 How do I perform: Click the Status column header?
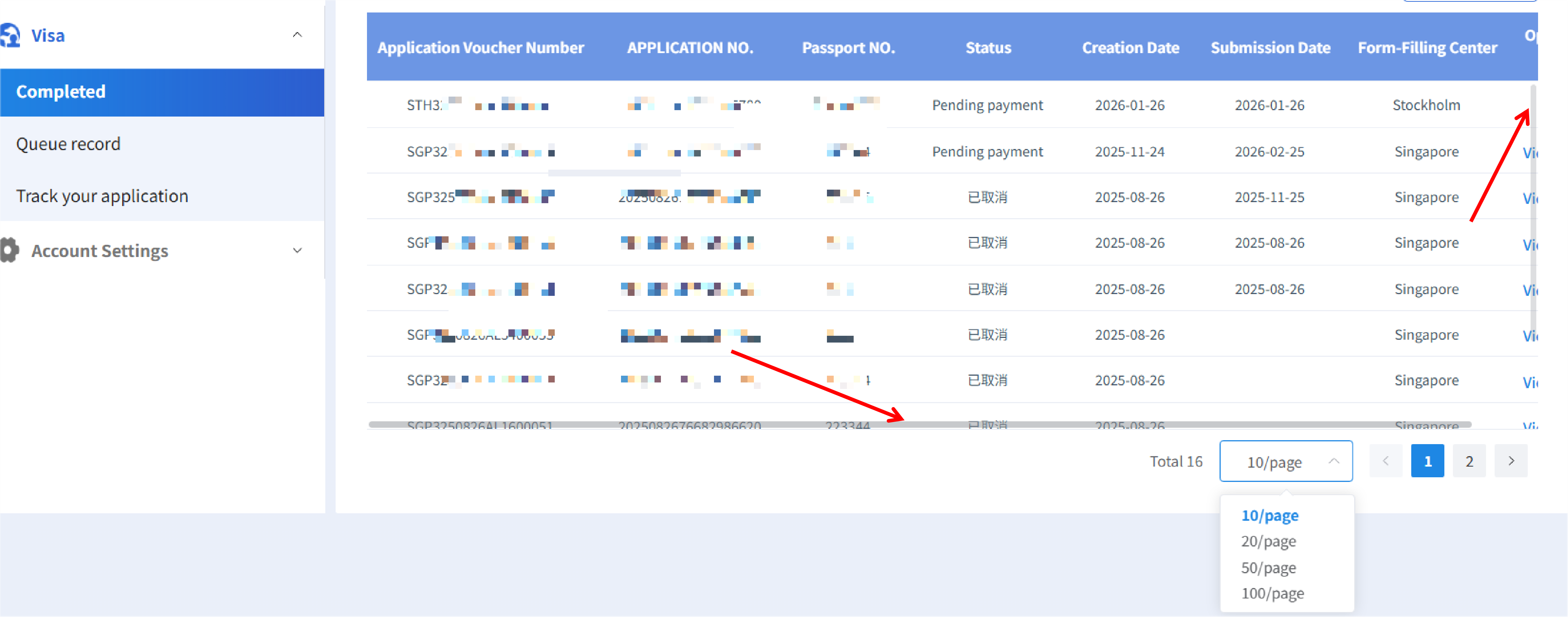(988, 47)
